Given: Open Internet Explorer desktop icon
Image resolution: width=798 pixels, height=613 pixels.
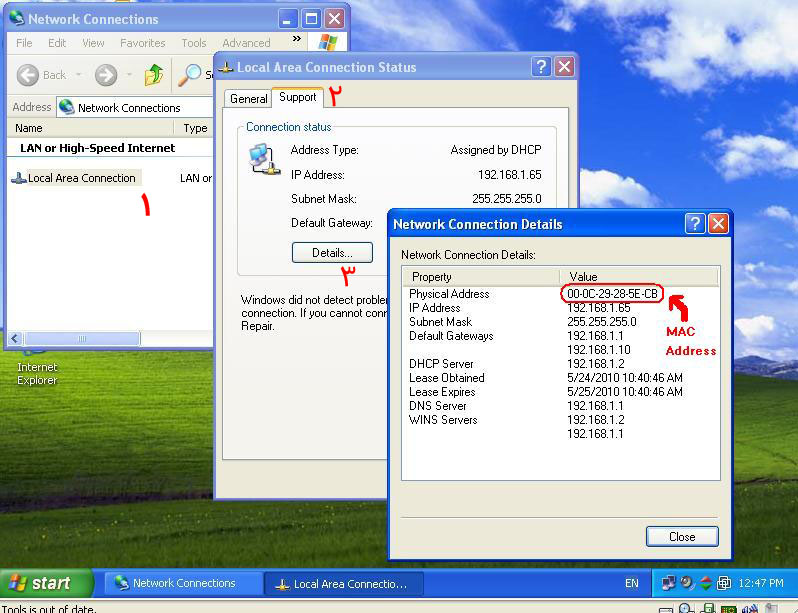Looking at the screenshot, I should click(x=37, y=367).
